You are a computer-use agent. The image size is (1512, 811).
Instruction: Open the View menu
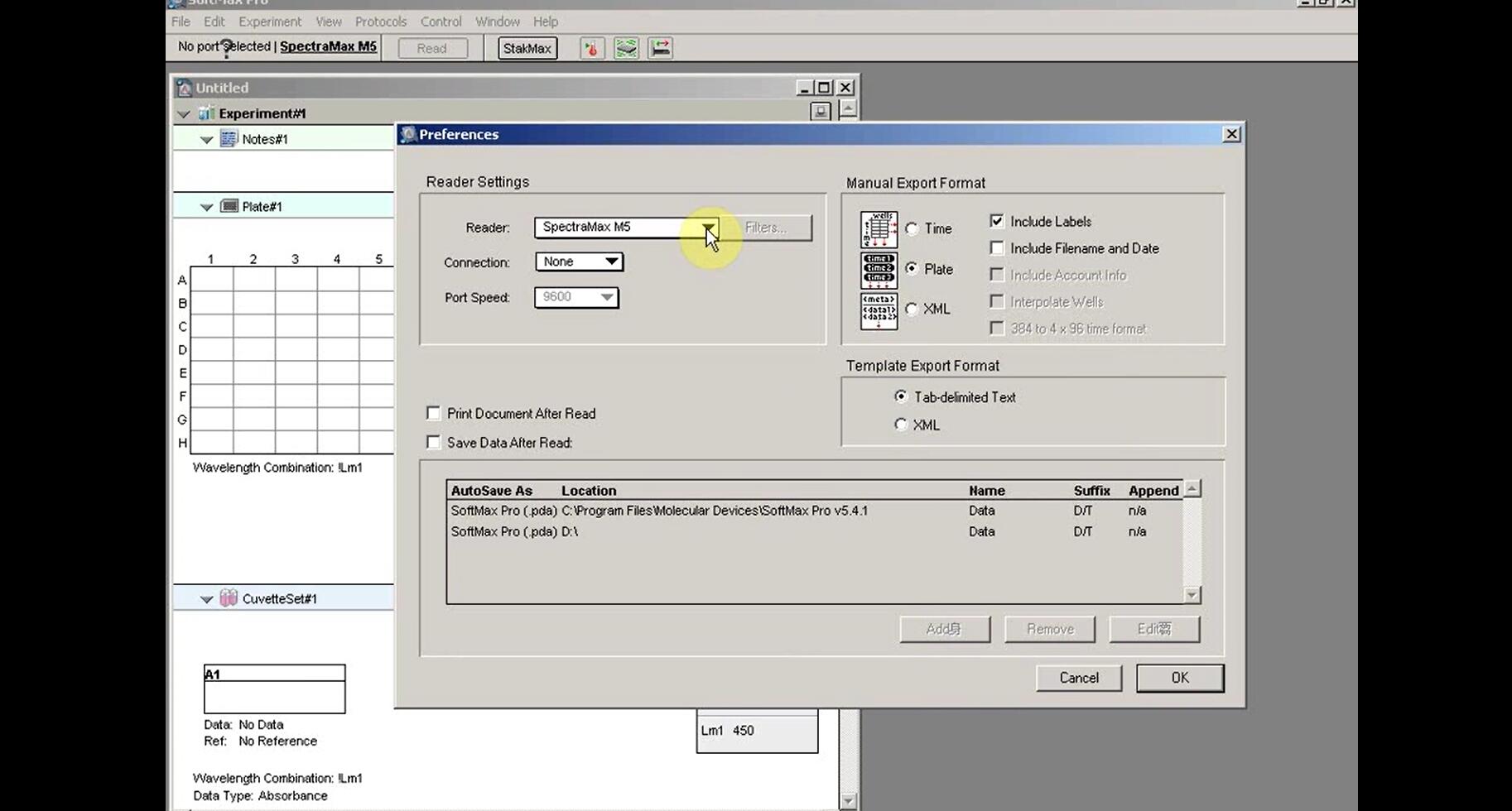[x=328, y=22]
